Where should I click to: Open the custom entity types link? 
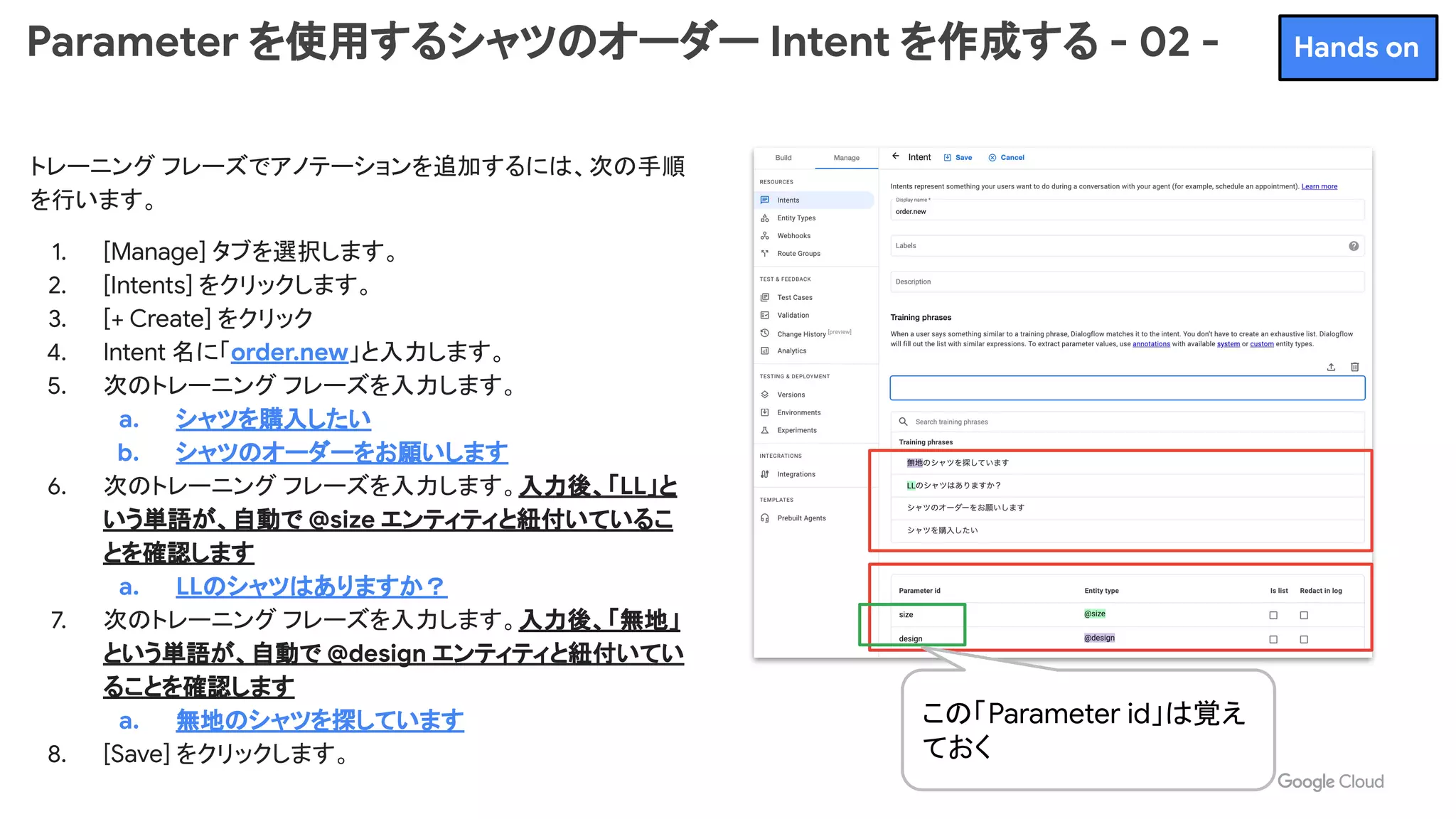tap(1262, 344)
